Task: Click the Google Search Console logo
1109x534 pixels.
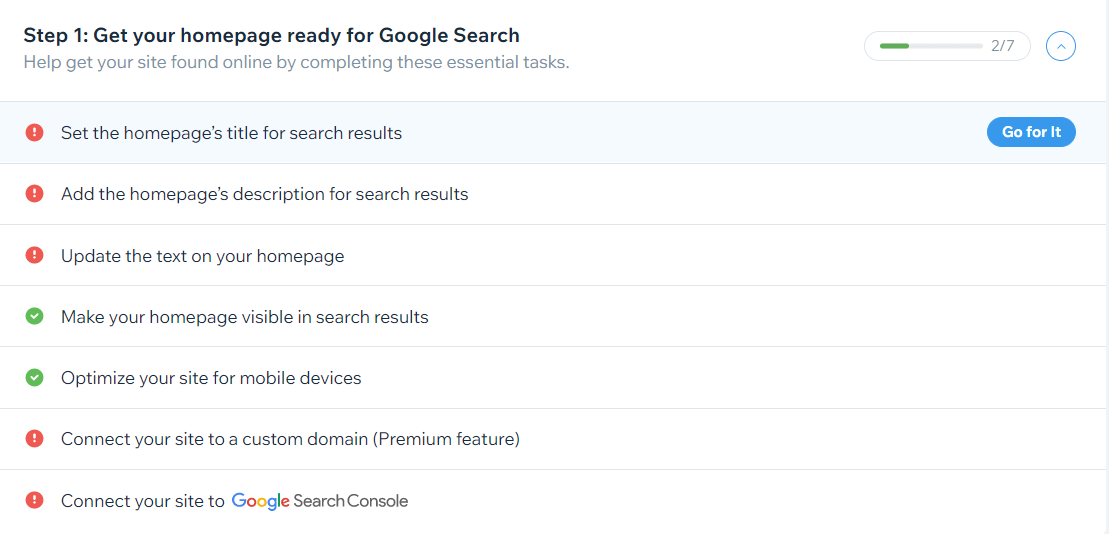Action: pyautogui.click(x=320, y=501)
